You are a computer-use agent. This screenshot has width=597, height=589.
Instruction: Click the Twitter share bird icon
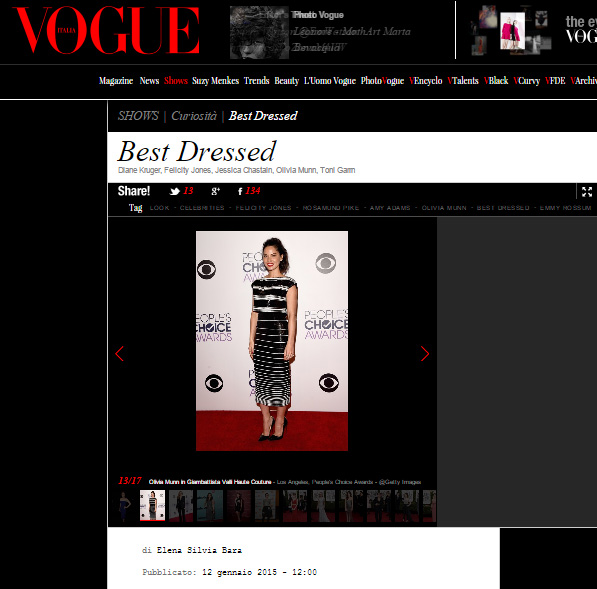point(175,191)
